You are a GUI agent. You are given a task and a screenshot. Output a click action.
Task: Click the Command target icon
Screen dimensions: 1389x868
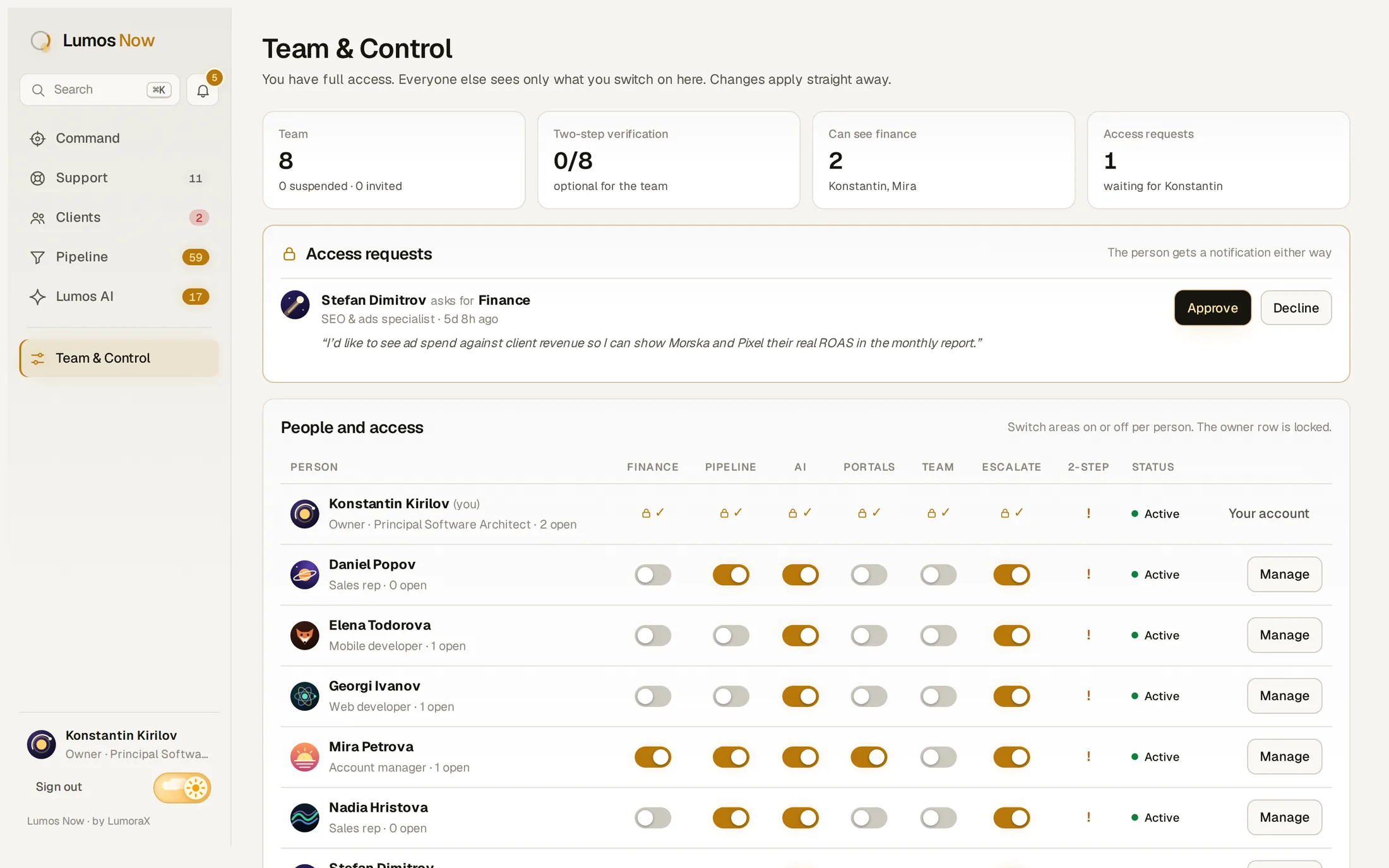coord(38,139)
